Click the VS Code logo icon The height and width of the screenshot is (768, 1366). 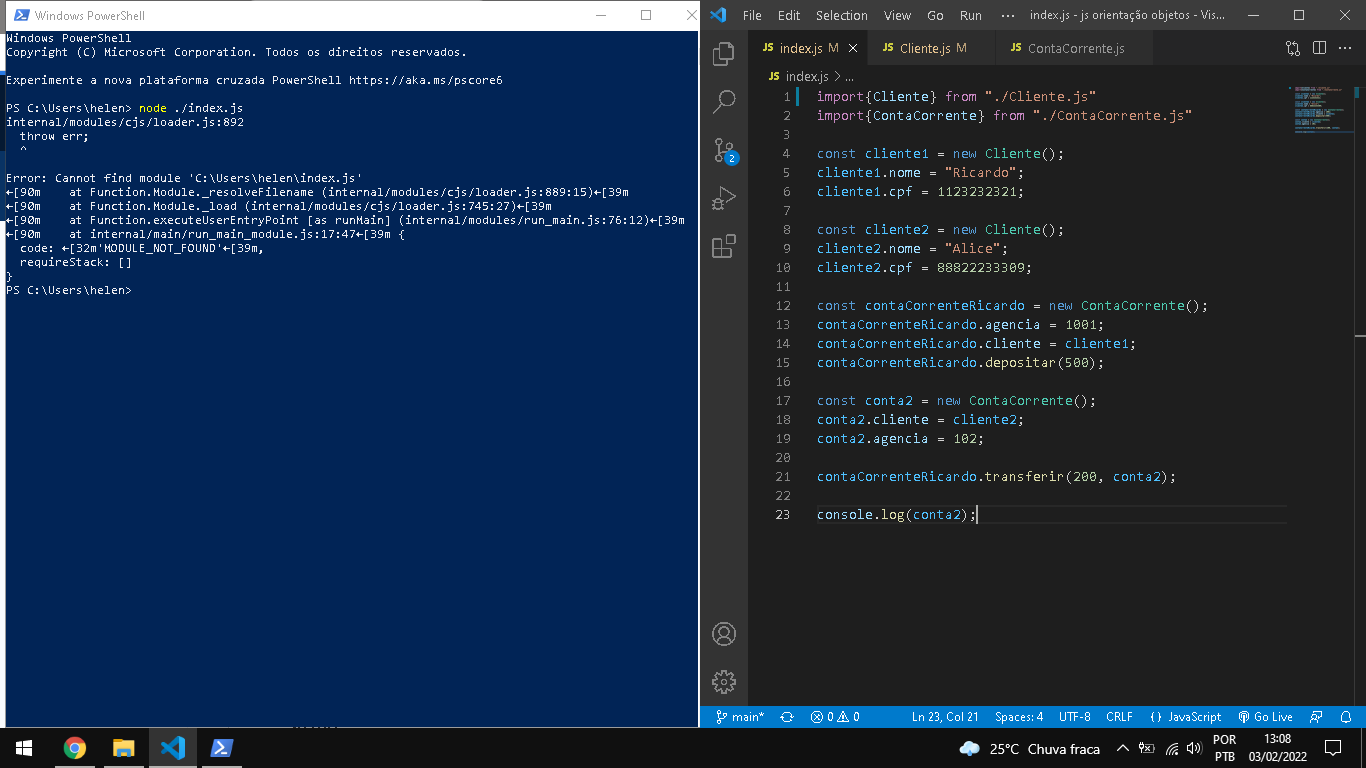[x=718, y=15]
